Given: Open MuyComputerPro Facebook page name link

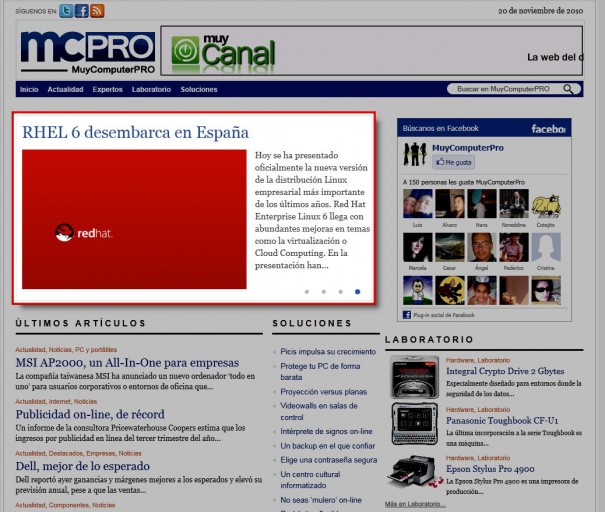Looking at the screenshot, I should [468, 148].
